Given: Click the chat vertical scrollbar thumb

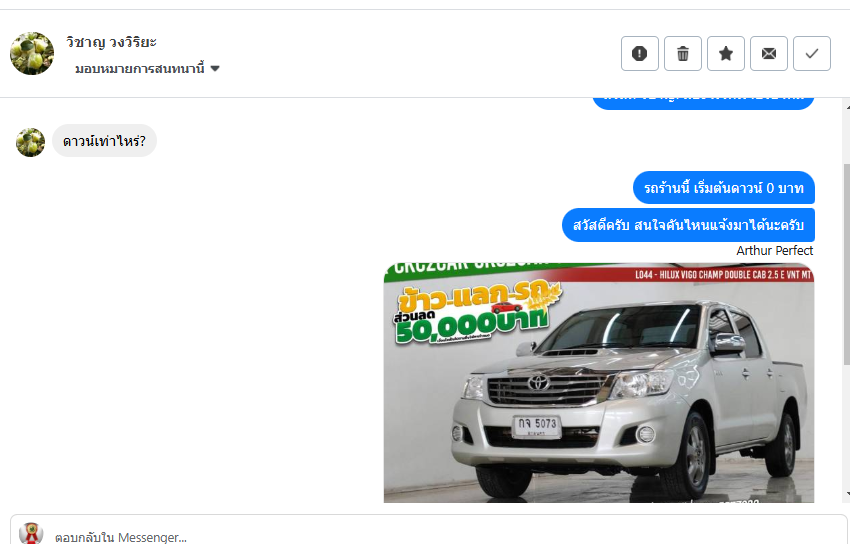Looking at the screenshot, I should click(847, 264).
